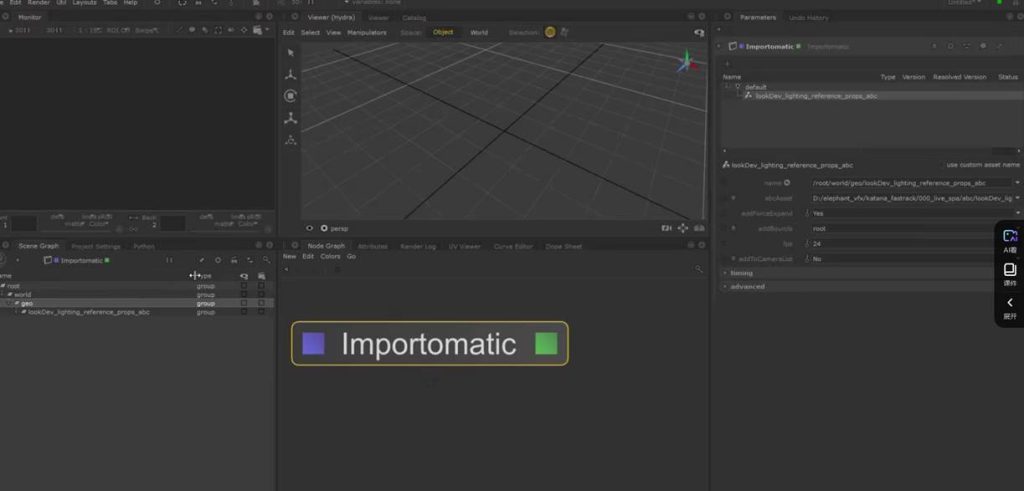
Task: Select the arrow selection tool in viewer
Action: tap(291, 53)
